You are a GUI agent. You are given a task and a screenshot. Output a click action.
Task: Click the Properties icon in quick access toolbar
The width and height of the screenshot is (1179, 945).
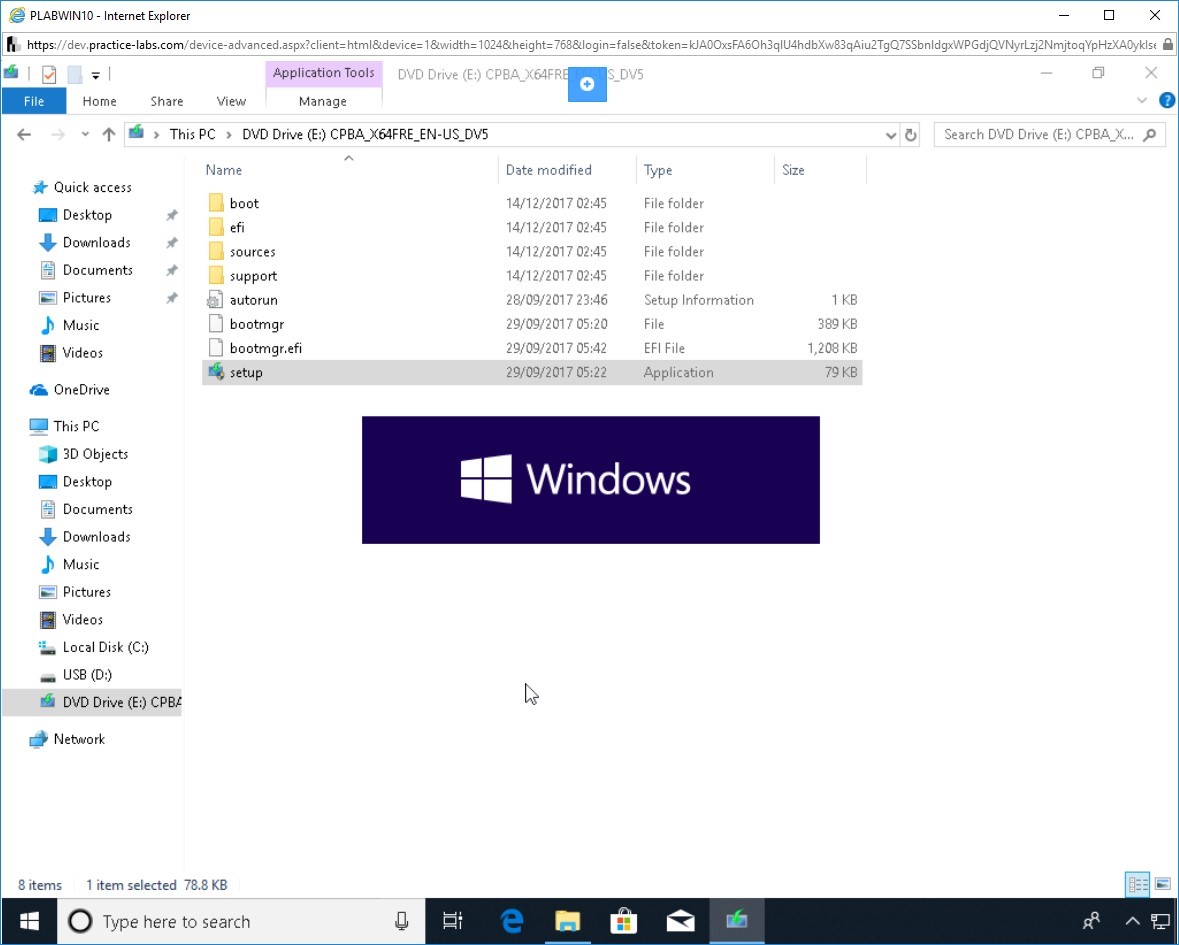[50, 74]
